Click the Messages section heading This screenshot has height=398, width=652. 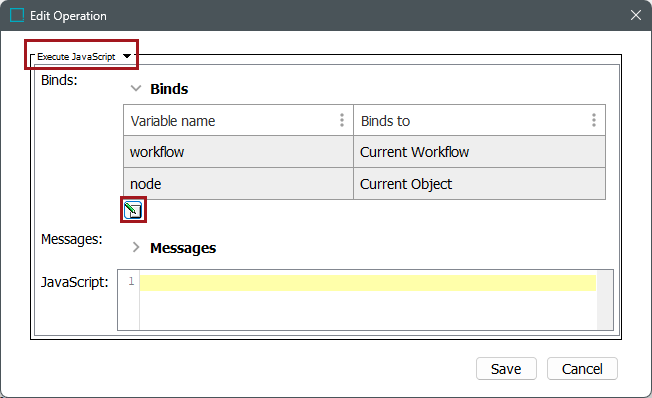(x=183, y=248)
